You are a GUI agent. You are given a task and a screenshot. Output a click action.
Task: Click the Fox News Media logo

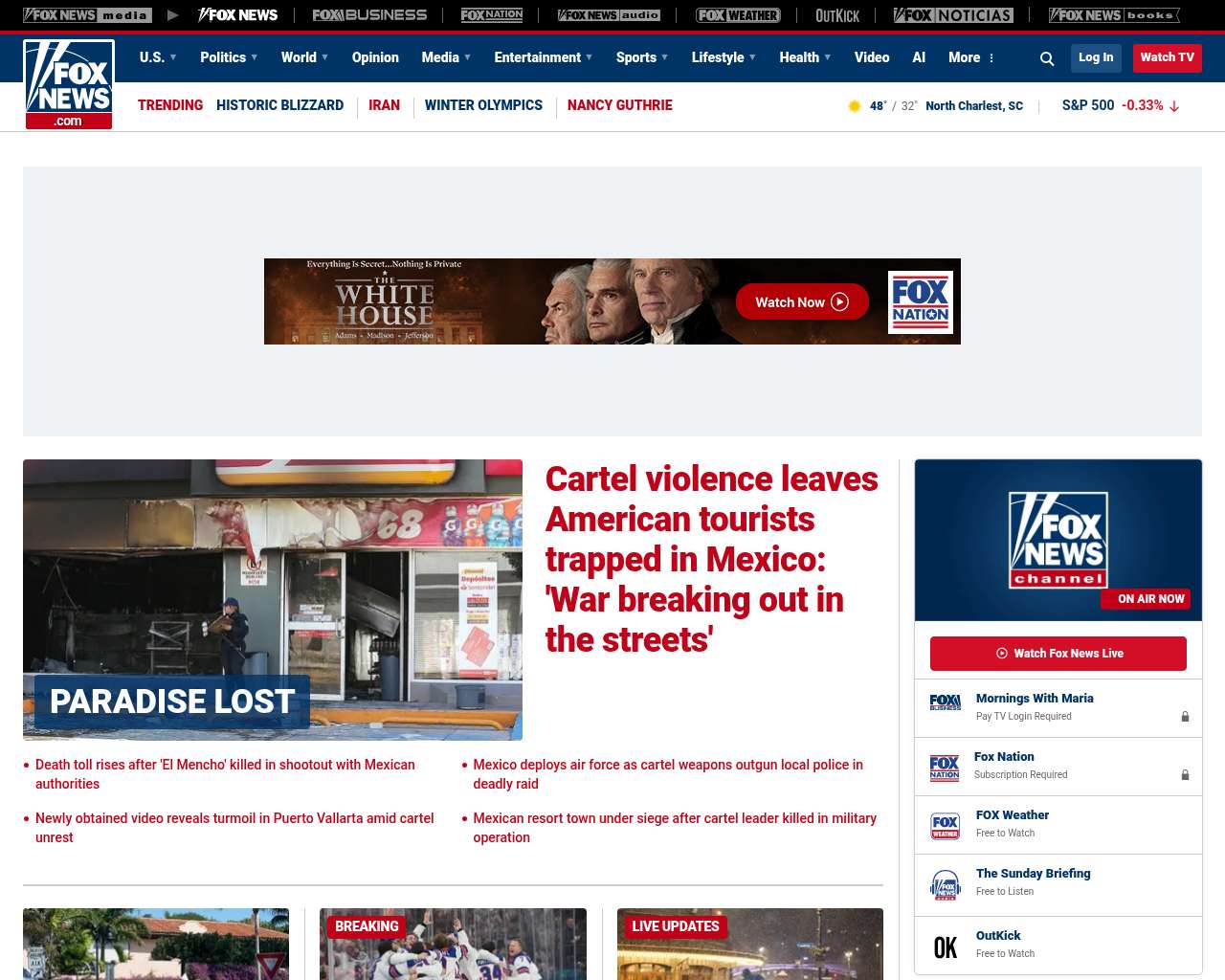coord(87,15)
